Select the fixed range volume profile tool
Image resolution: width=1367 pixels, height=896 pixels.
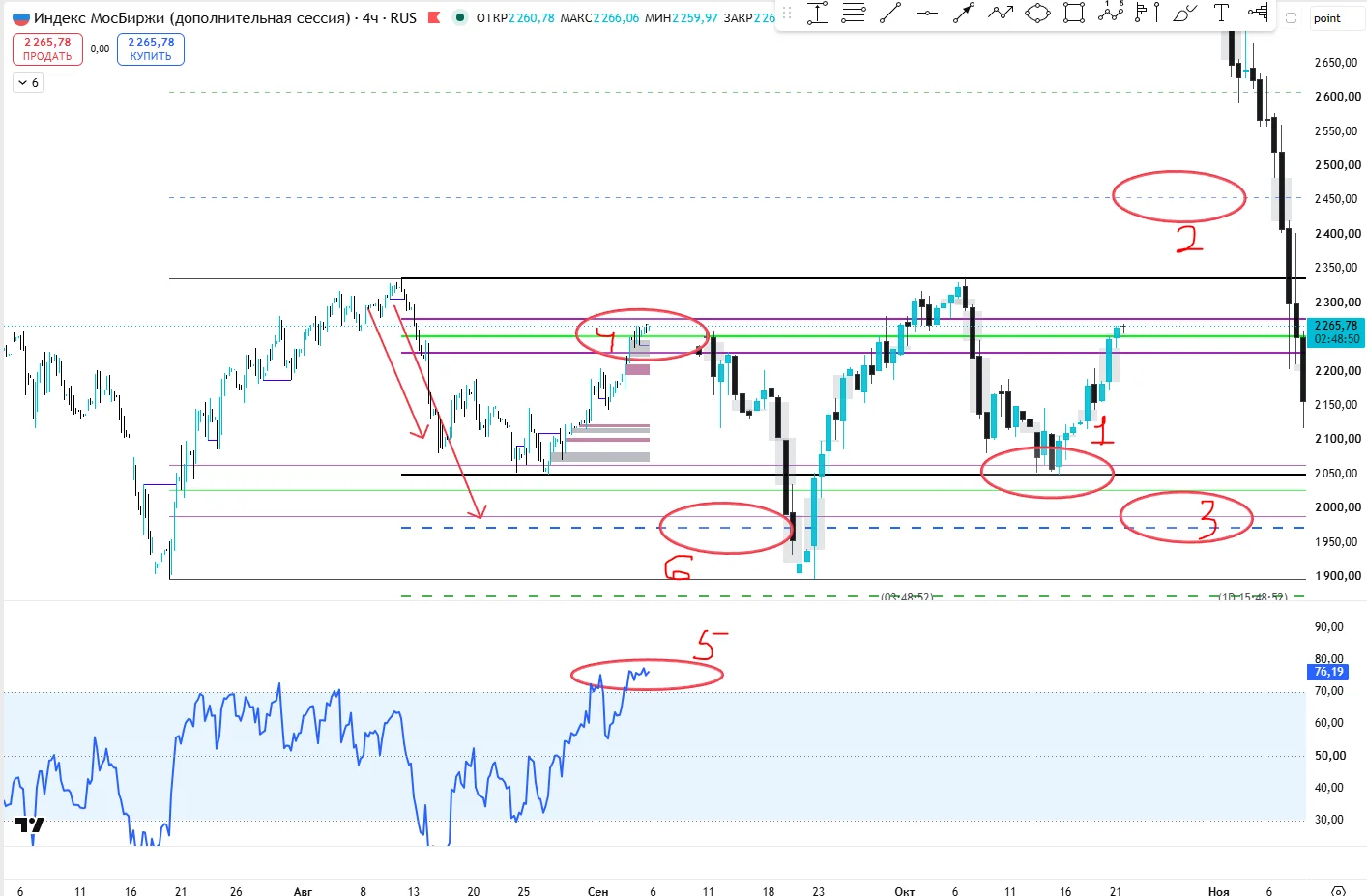pos(1148,14)
